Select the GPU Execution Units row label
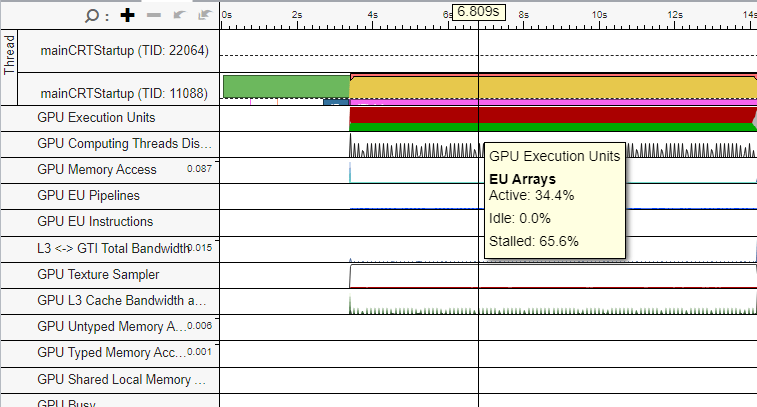Viewport: 757px width, 407px height. point(96,118)
